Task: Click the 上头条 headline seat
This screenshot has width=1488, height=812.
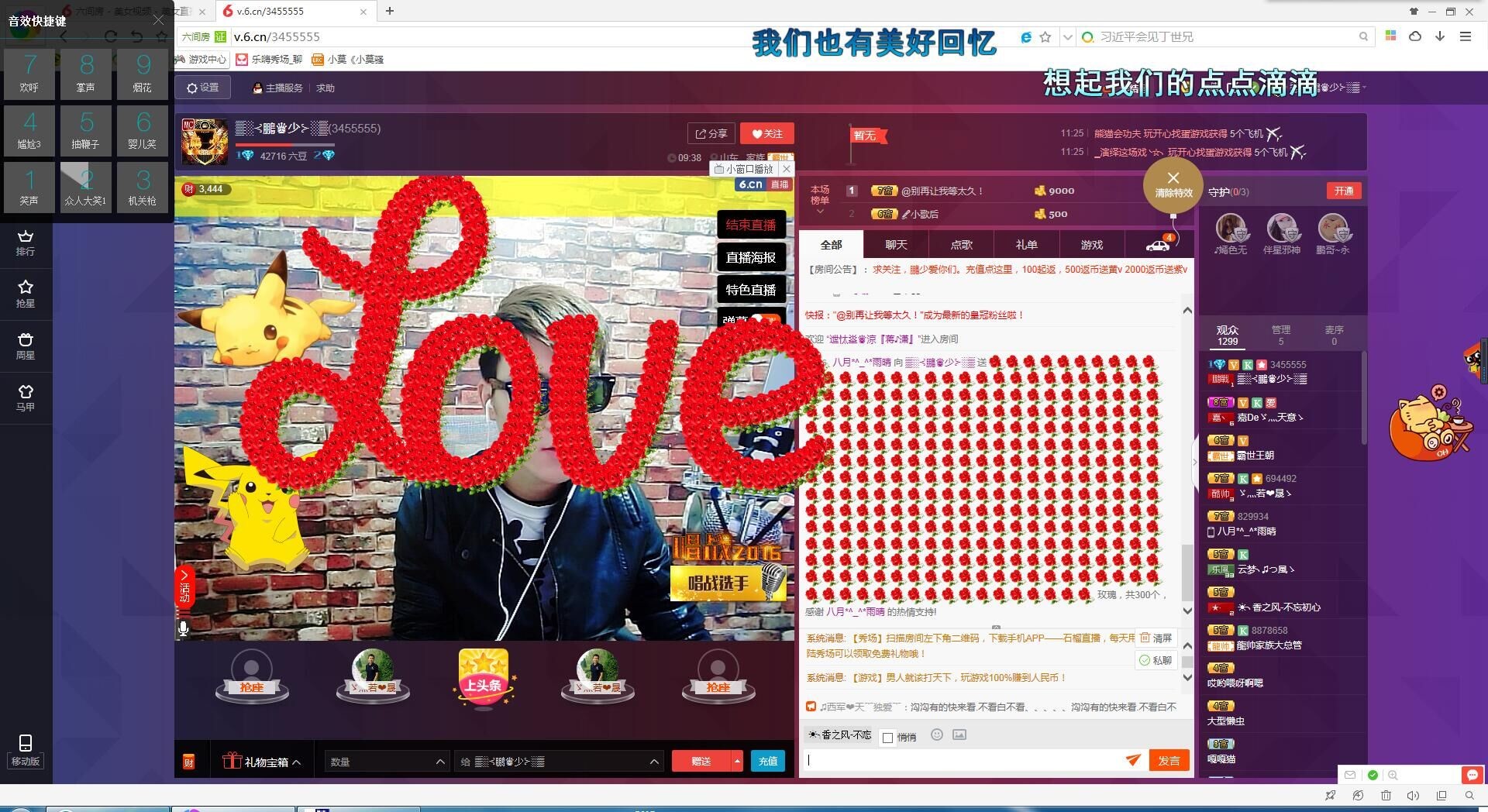Action: coord(484,680)
